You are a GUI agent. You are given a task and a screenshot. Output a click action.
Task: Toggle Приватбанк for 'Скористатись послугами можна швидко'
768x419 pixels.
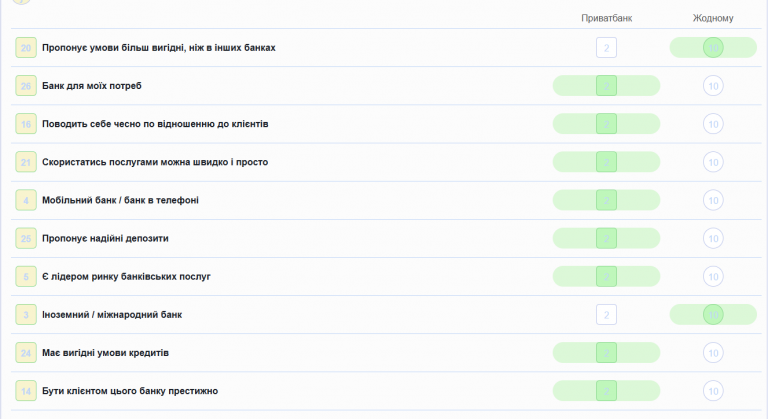click(x=606, y=162)
